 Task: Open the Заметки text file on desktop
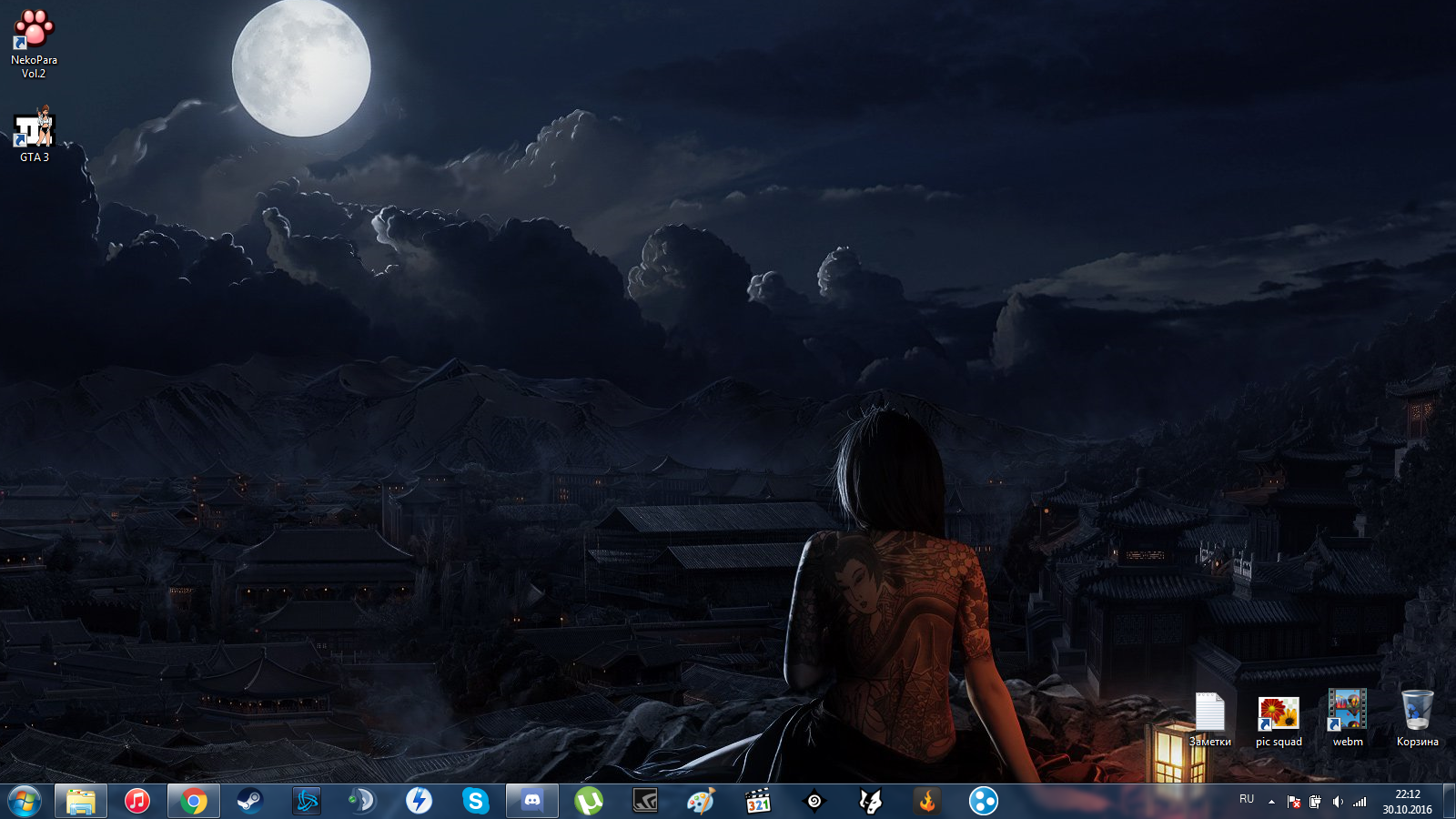pos(1209,720)
